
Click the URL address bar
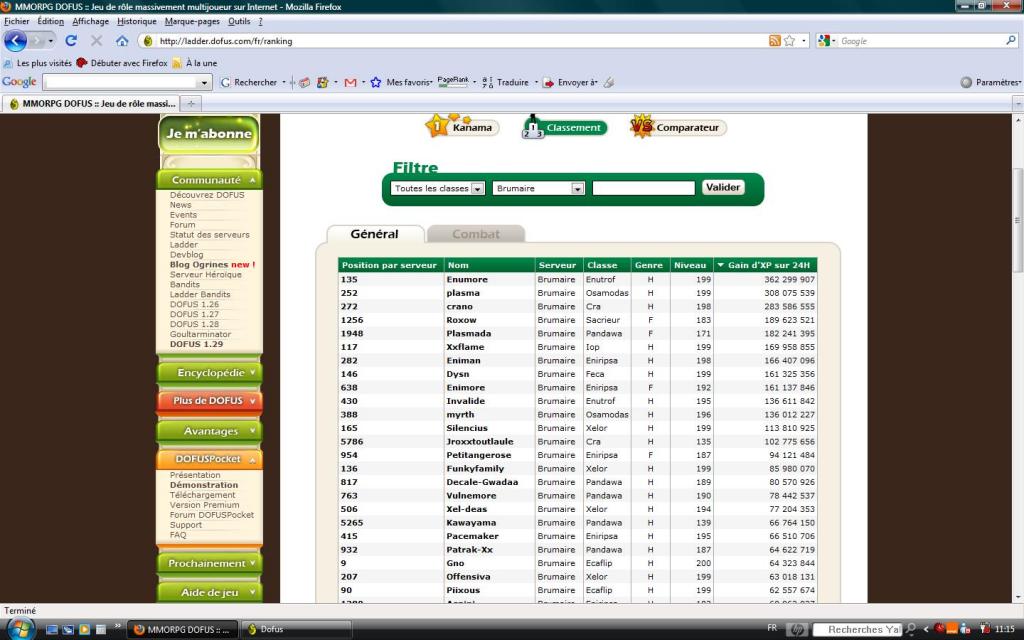tap(457, 40)
